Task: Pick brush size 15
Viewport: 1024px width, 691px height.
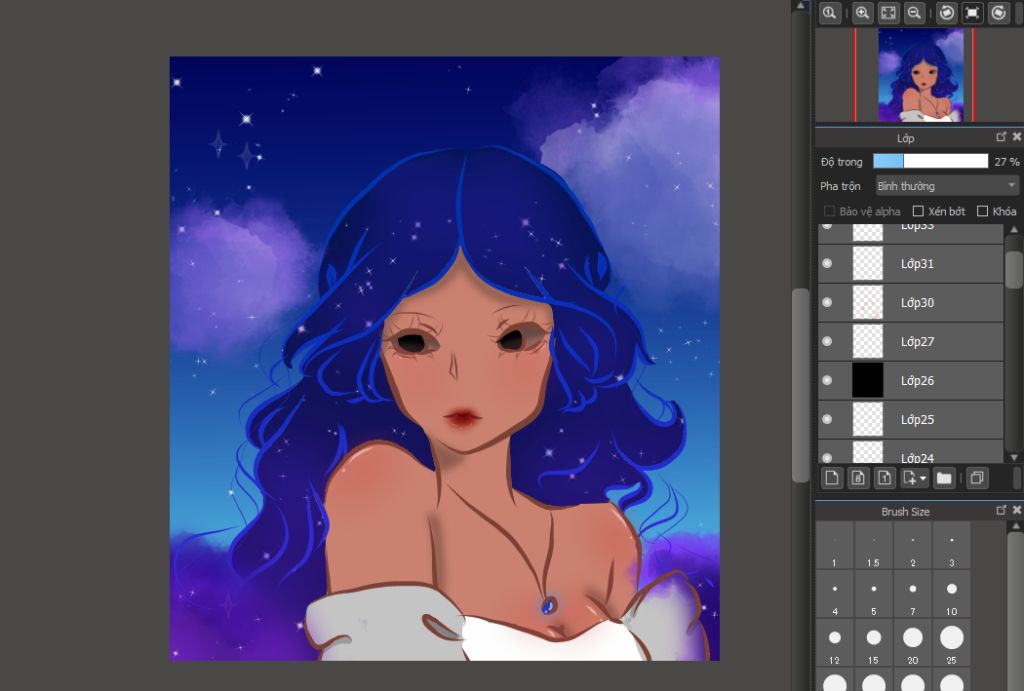Action: pyautogui.click(x=873, y=643)
